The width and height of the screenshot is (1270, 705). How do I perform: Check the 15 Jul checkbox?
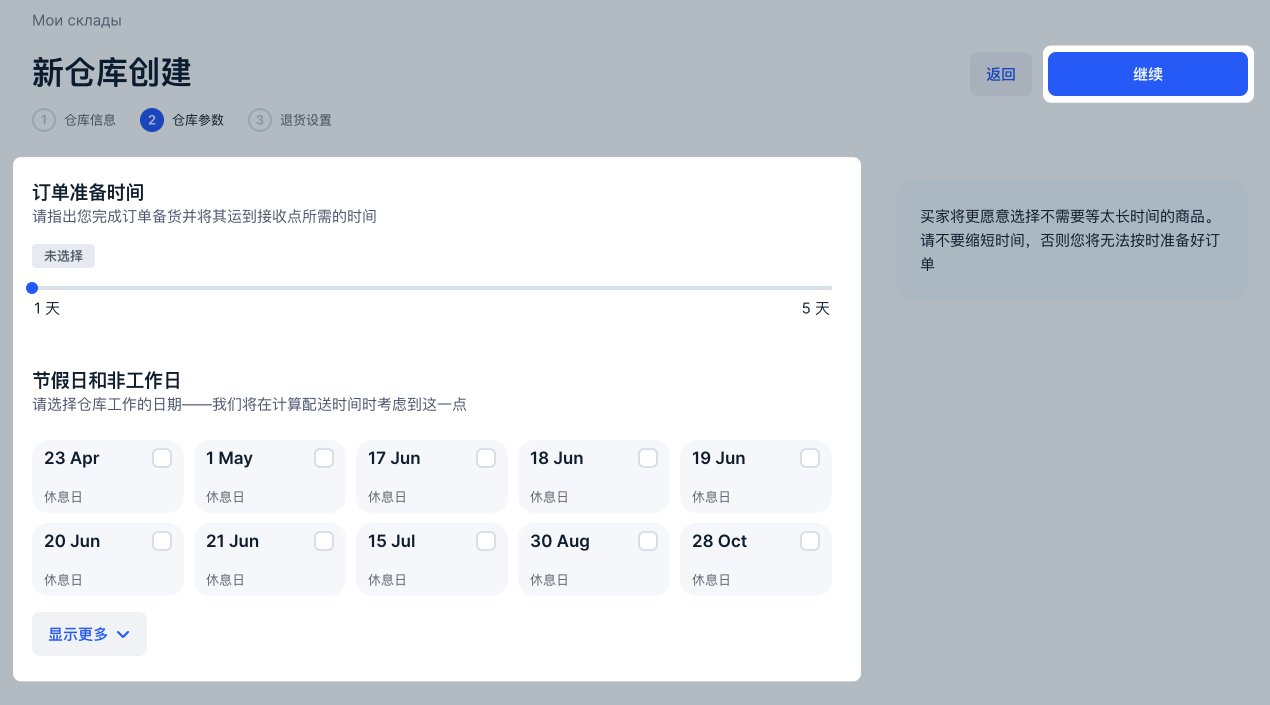click(486, 541)
